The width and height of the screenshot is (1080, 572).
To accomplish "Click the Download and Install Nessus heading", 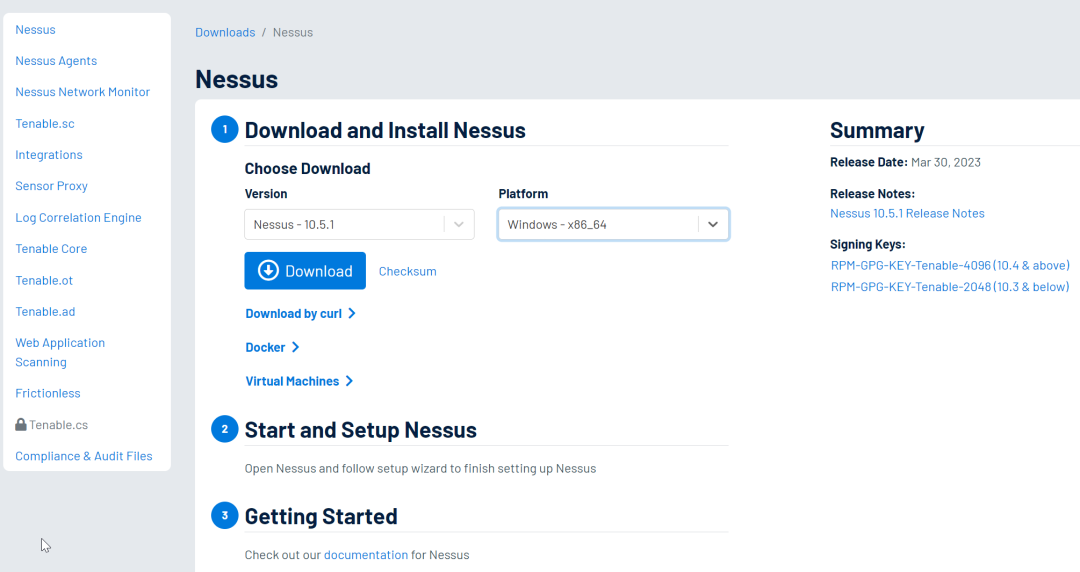I will click(385, 130).
